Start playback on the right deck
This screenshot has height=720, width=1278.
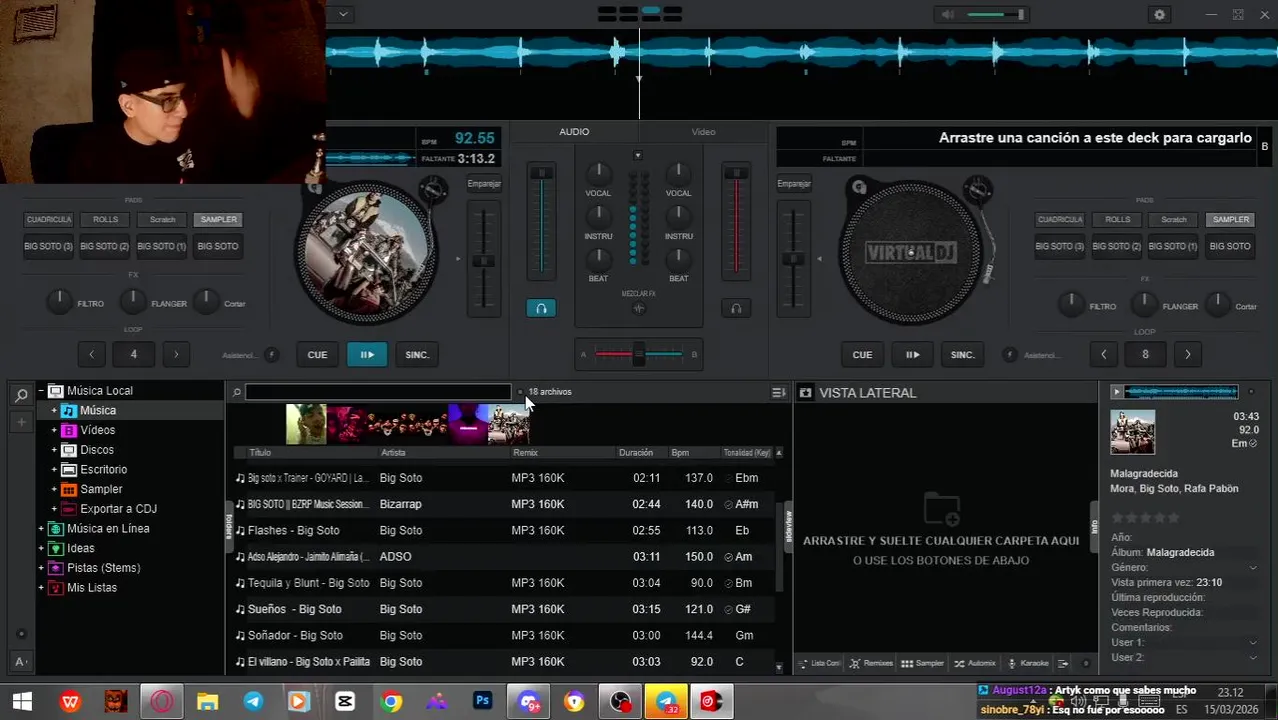click(x=912, y=355)
